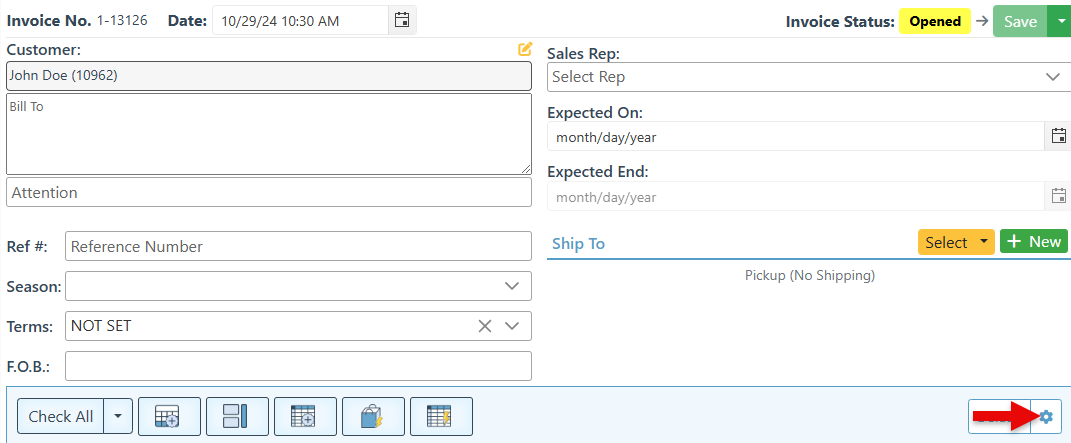Open the Expected End calendar picker
1071x443 pixels.
point(1057,196)
